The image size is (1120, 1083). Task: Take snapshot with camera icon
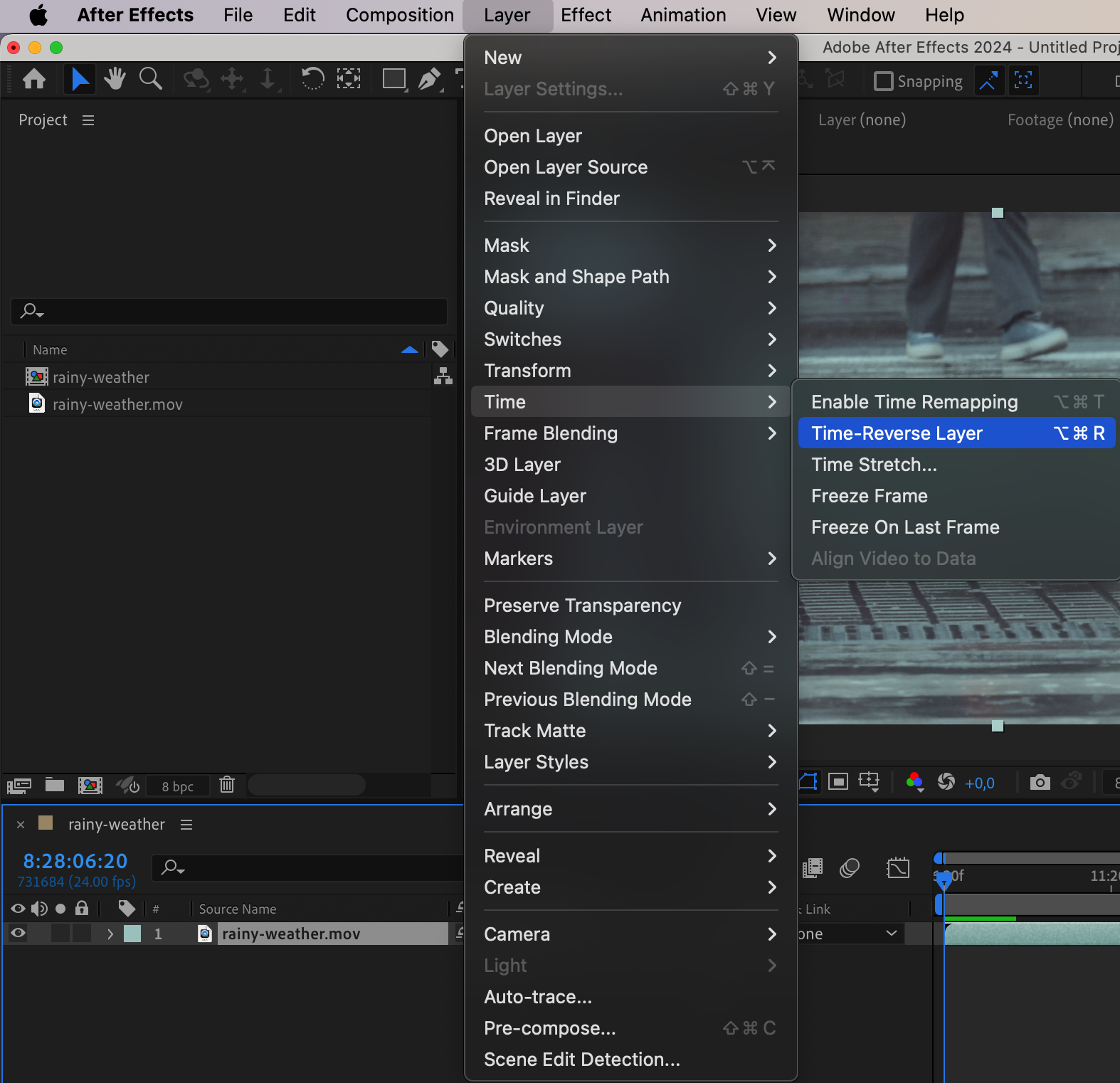1040,783
